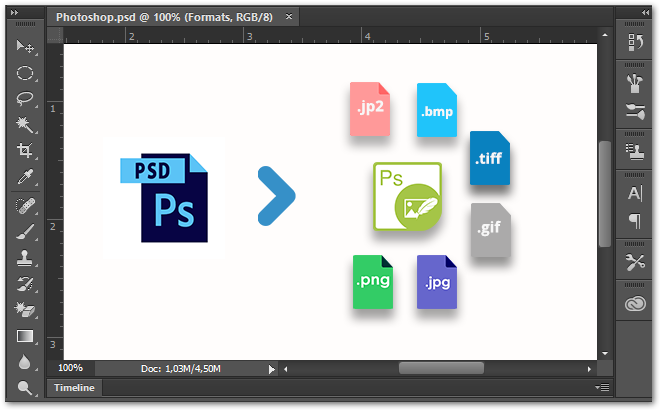The image size is (661, 411).
Task: Select the Crop tool
Action: tap(25, 150)
